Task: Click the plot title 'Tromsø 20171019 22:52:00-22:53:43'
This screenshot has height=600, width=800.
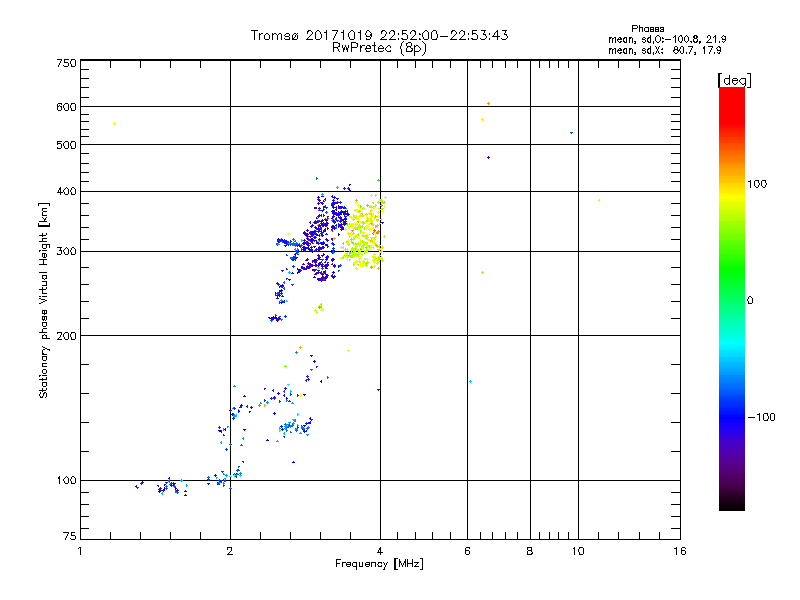Action: click(x=379, y=35)
